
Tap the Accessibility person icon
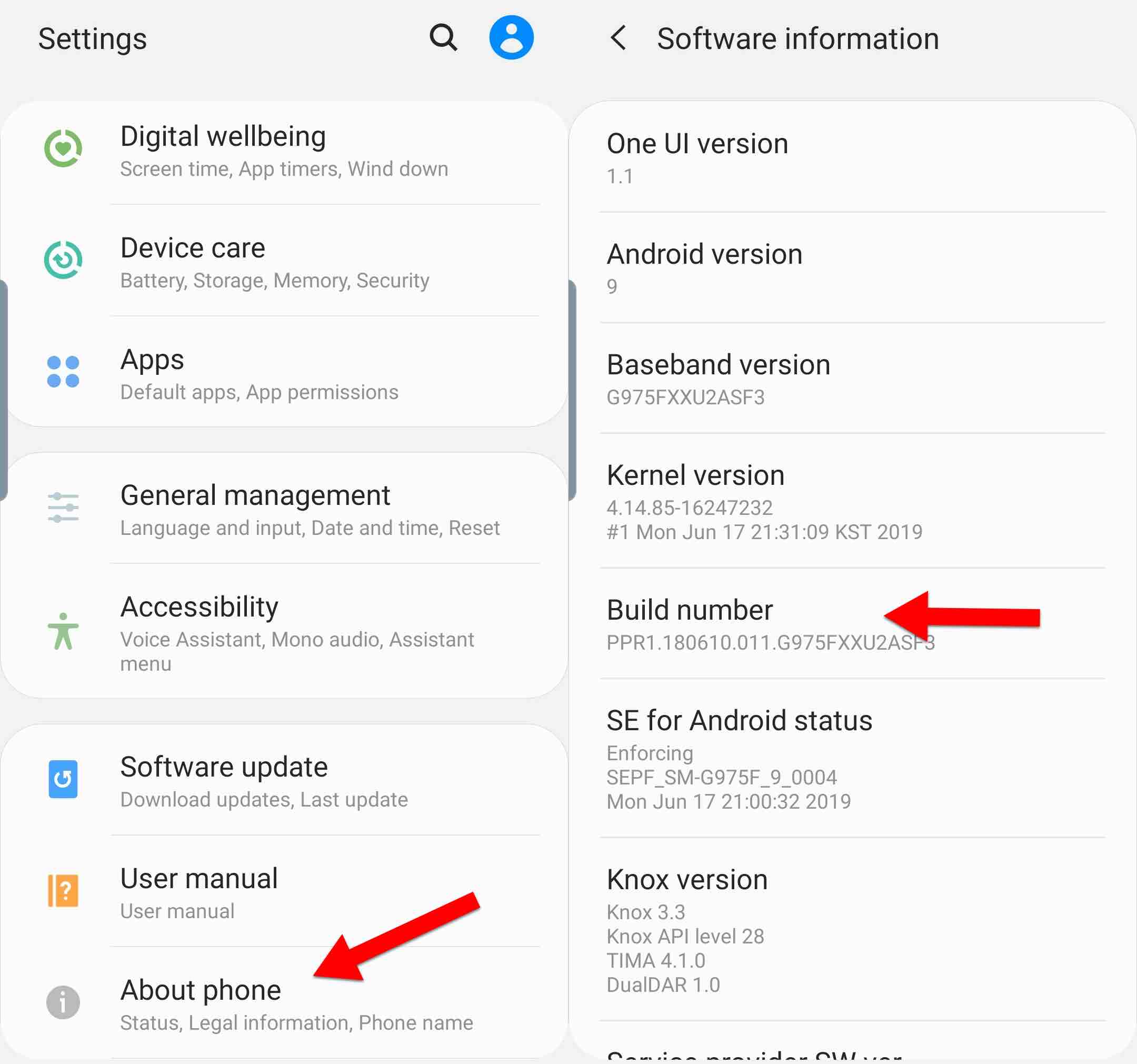coord(63,631)
